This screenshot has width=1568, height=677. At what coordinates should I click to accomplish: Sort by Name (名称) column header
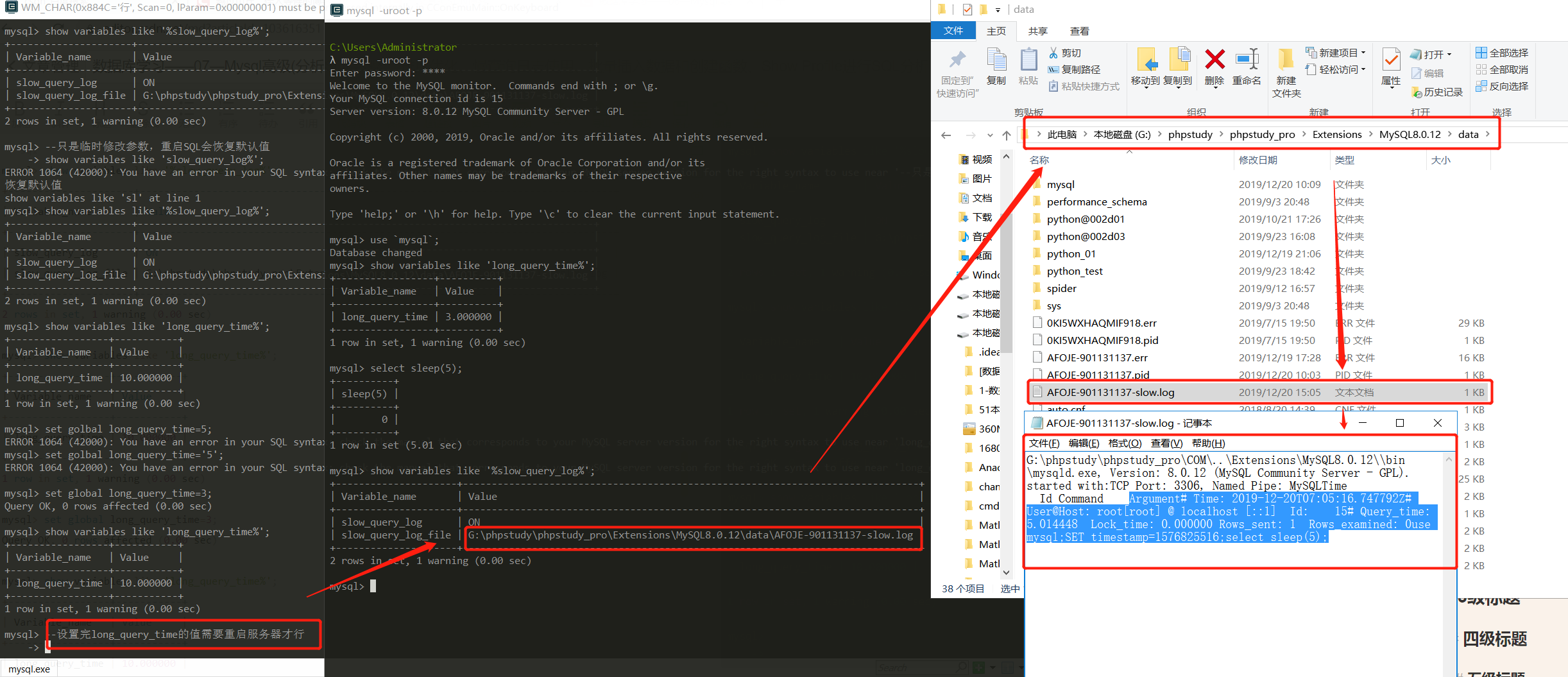(1039, 160)
